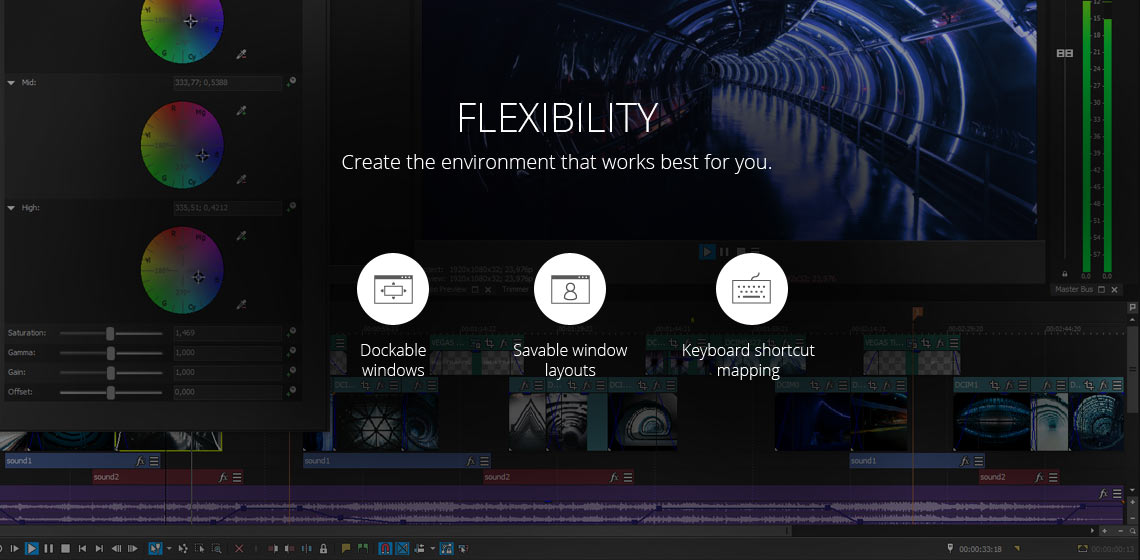
Task: Click the Trim end icon
Action: tap(289, 548)
